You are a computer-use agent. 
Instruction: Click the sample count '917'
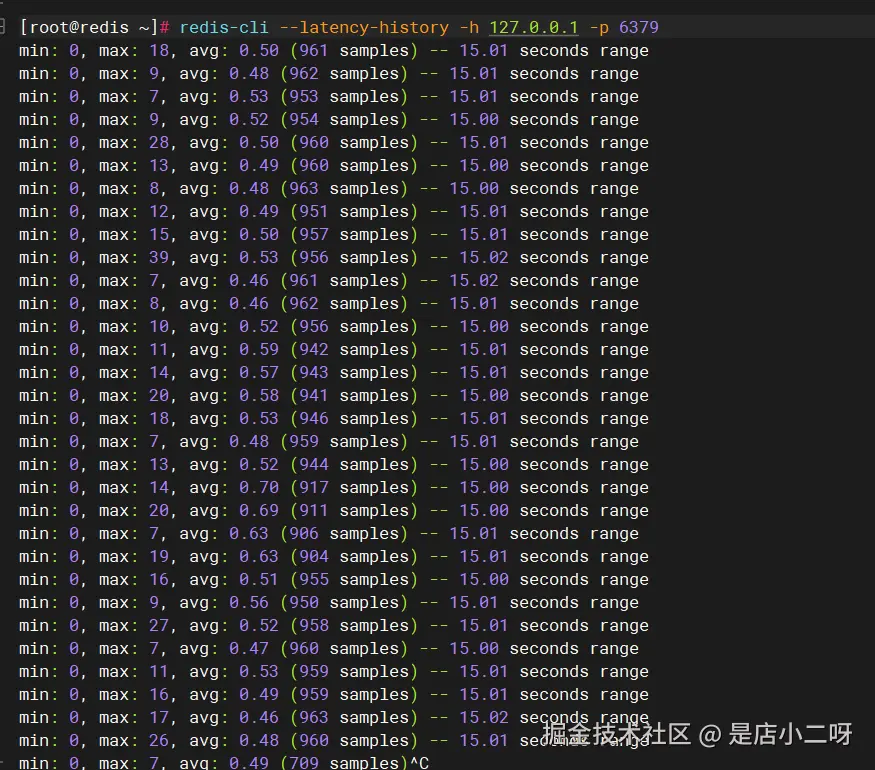[314, 488]
